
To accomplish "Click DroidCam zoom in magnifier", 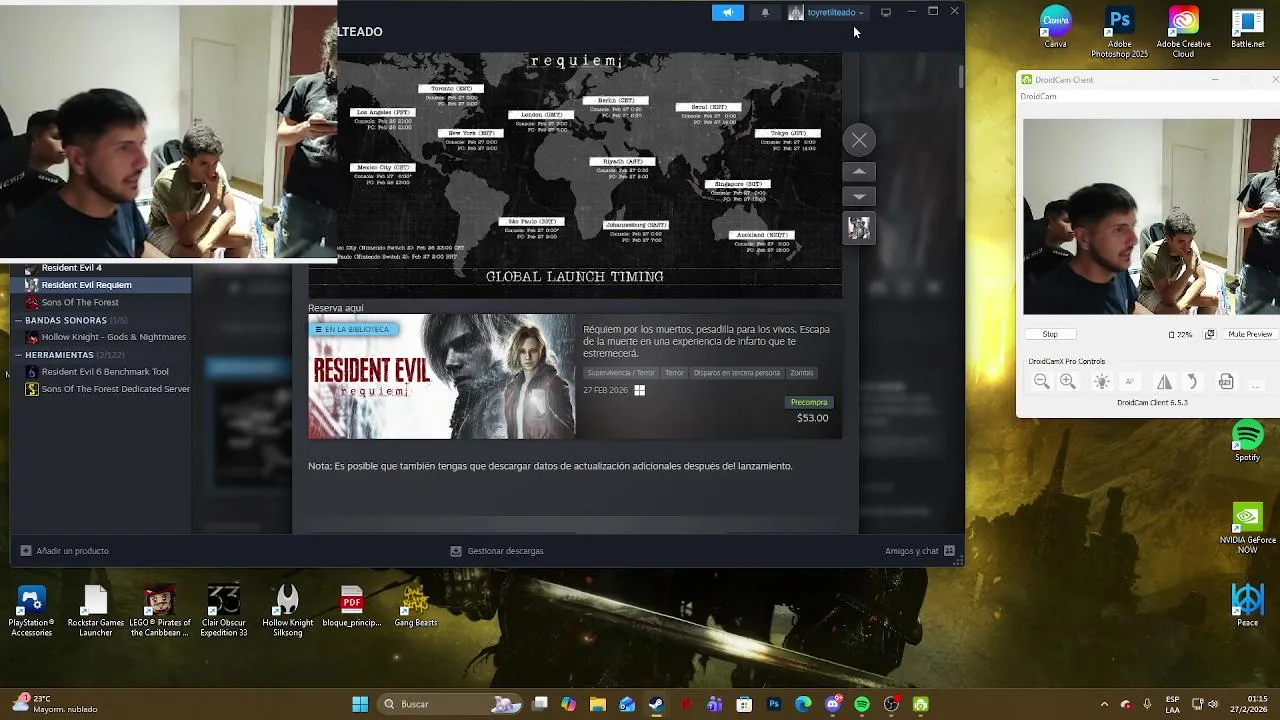I will coord(1068,382).
